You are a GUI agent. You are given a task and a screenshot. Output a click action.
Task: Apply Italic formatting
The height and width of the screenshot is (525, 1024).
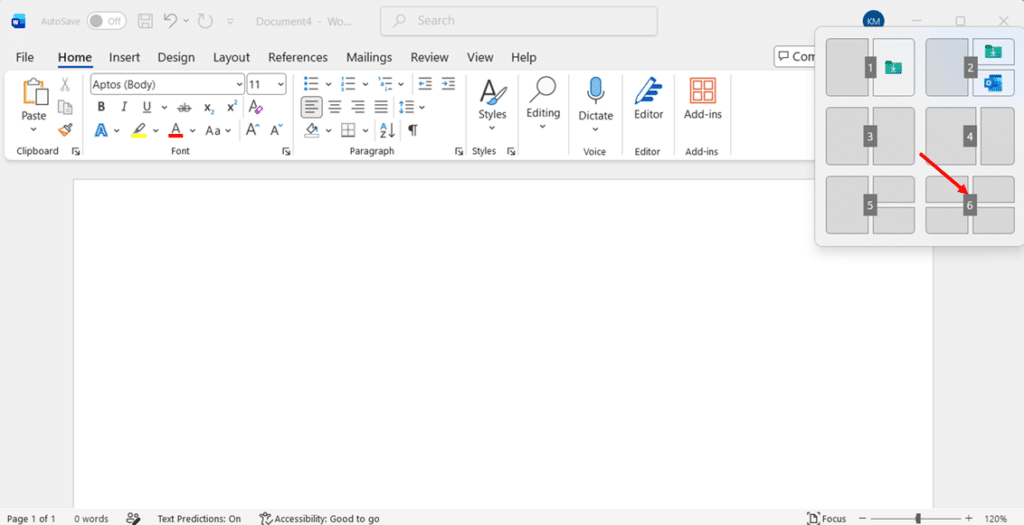124,107
